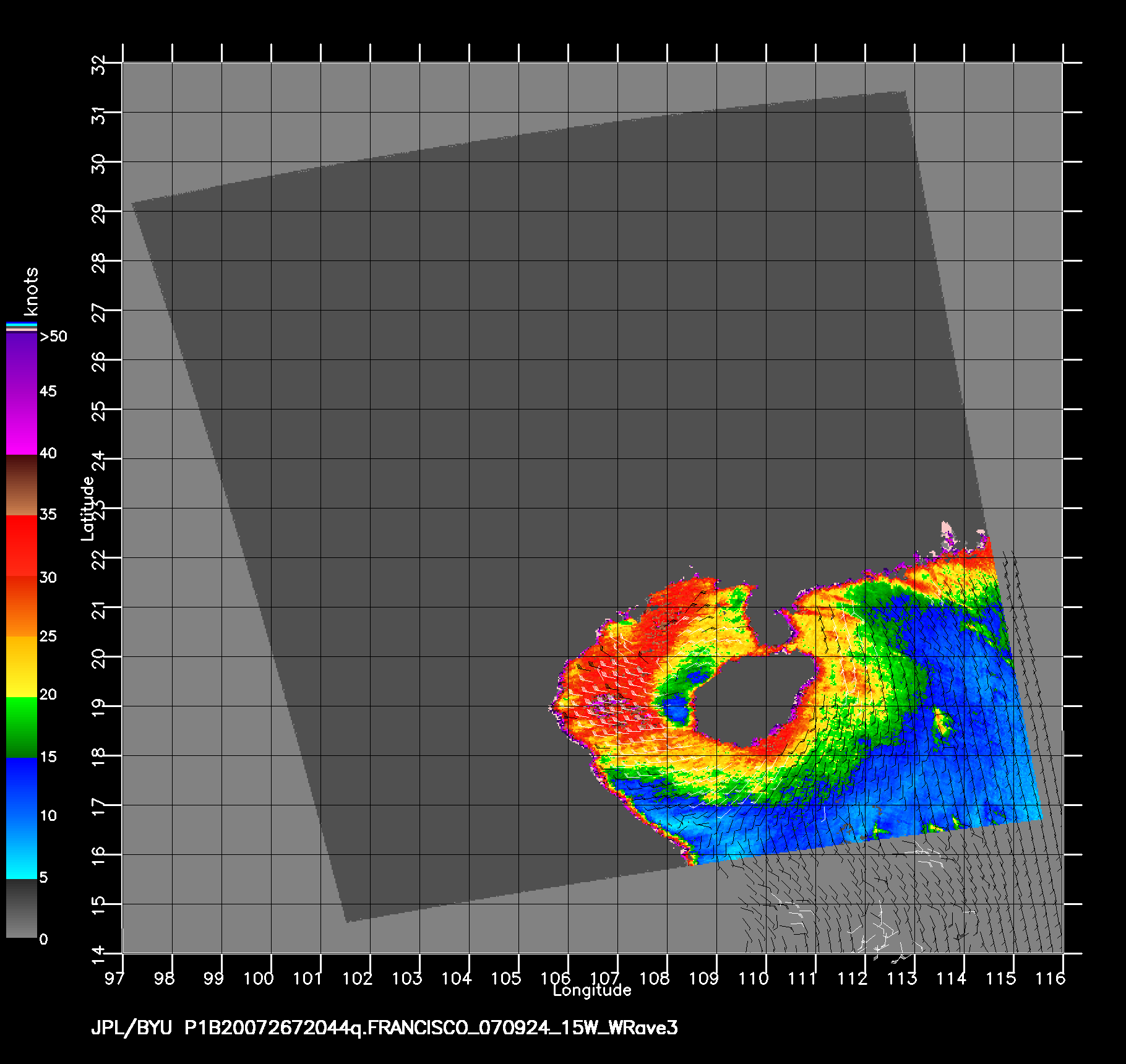Click the 'JPL/BYU' text in the caption

pyautogui.click(x=131, y=1028)
